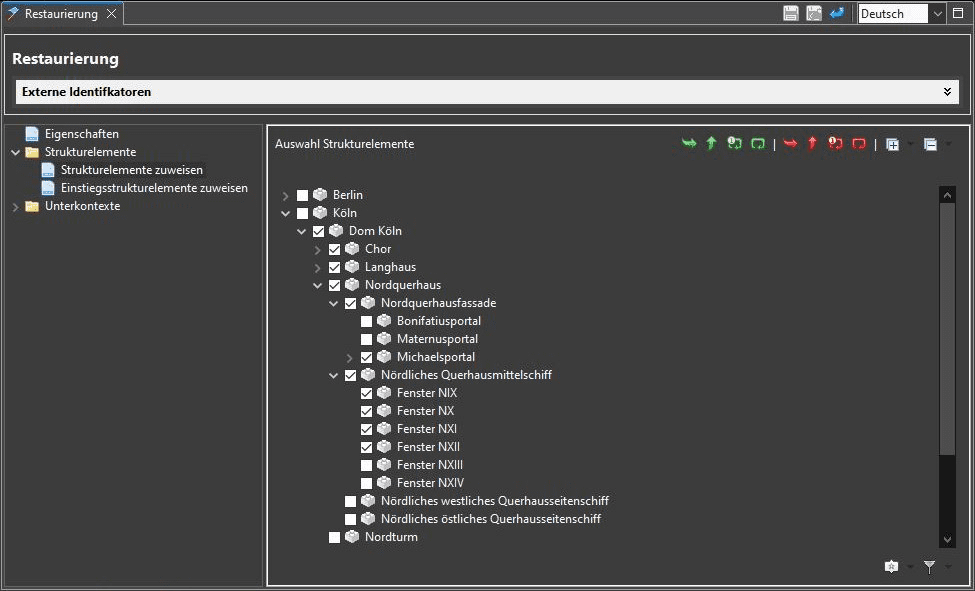Screen dimensions: 975x591
Task: Collapse the Strukturelemente folder in sidebar
Action: [x=16, y=152]
